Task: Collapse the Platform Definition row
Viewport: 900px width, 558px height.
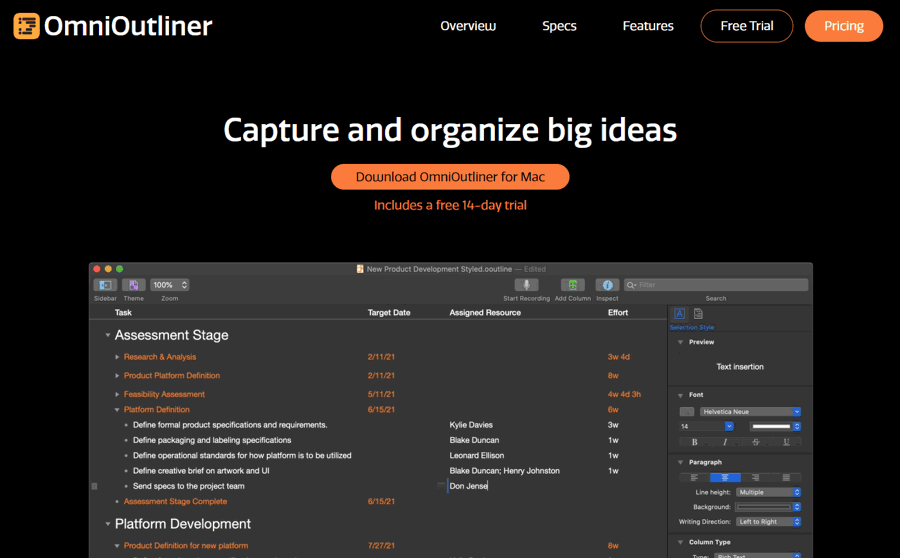Action: (117, 410)
